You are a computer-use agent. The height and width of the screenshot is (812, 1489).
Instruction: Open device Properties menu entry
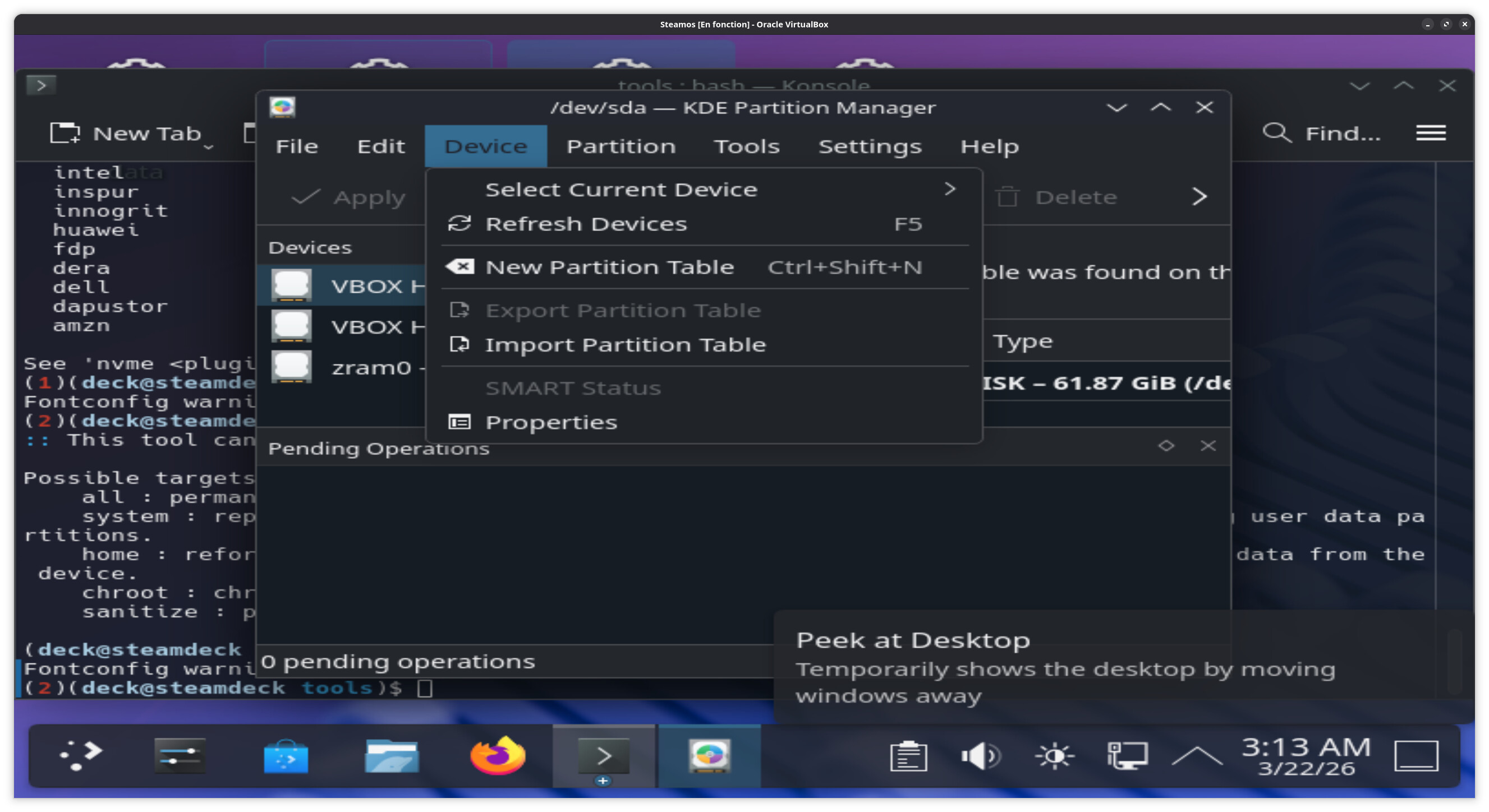pyautogui.click(x=551, y=422)
